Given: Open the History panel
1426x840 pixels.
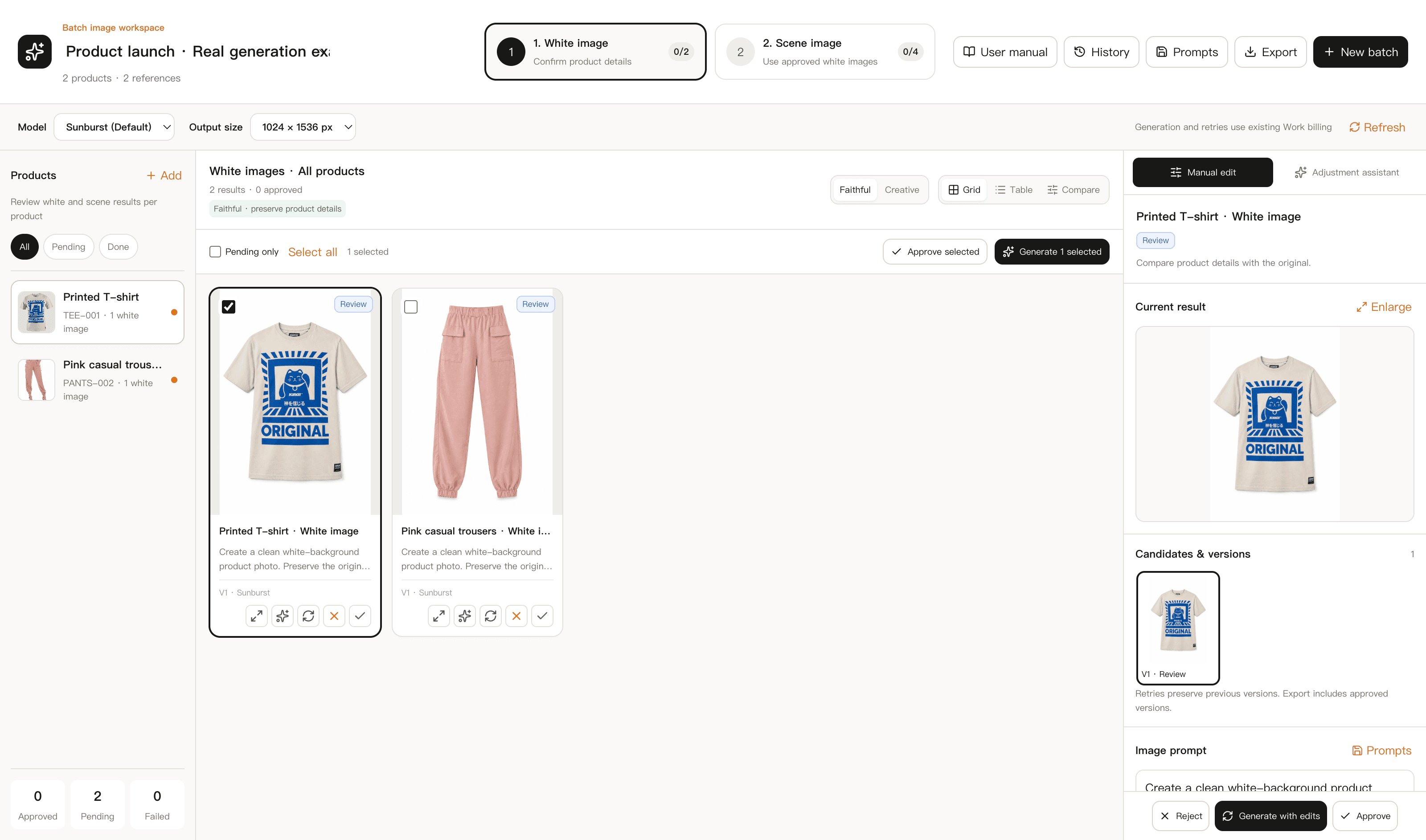Looking at the screenshot, I should tap(1101, 52).
